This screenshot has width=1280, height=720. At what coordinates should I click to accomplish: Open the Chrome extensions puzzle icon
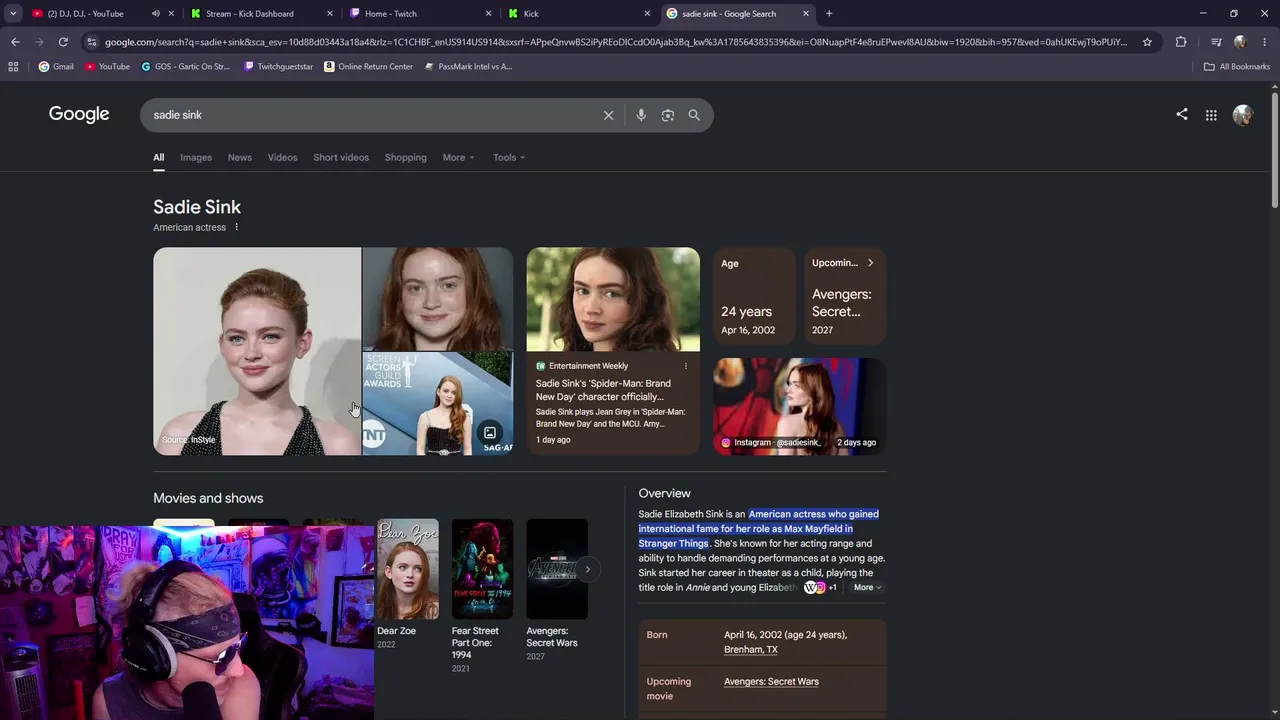coord(1181,42)
